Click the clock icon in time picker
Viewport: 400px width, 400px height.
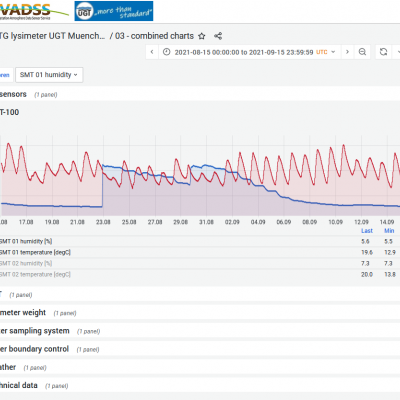point(166,52)
